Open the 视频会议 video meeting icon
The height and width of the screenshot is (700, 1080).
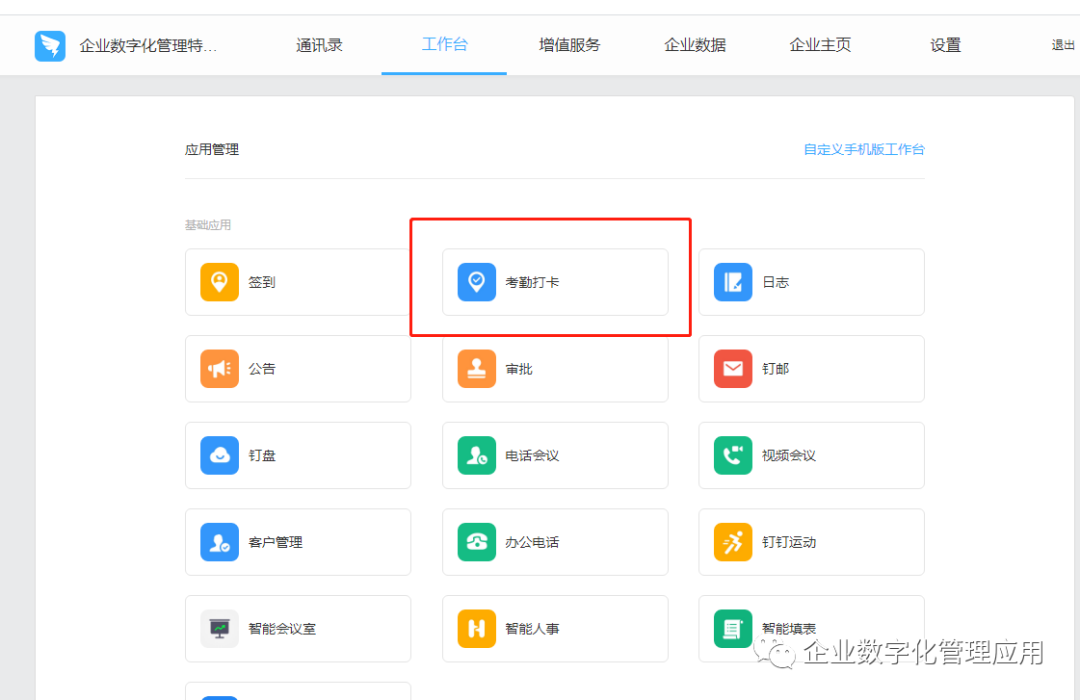coord(733,455)
